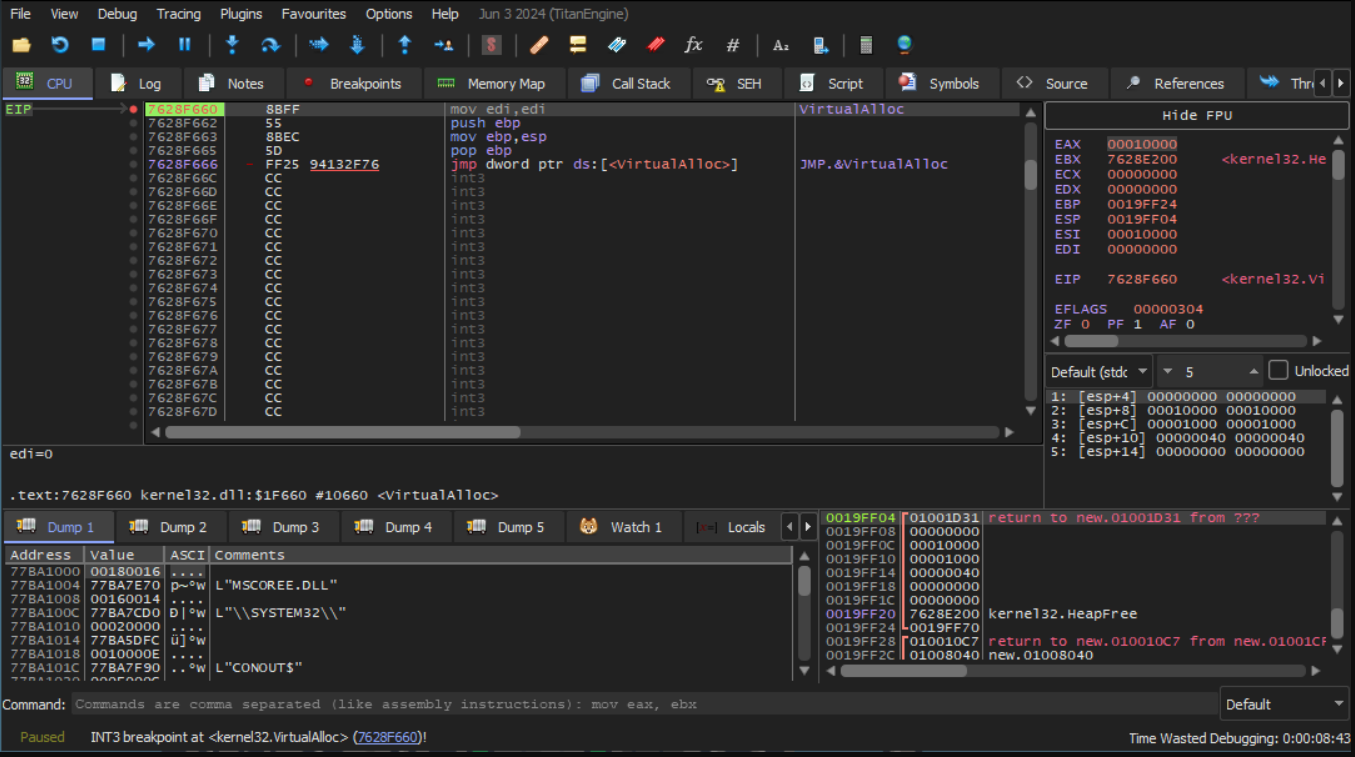The height and width of the screenshot is (757, 1355).
Task: Focus the Command input field
Action: coord(640,704)
